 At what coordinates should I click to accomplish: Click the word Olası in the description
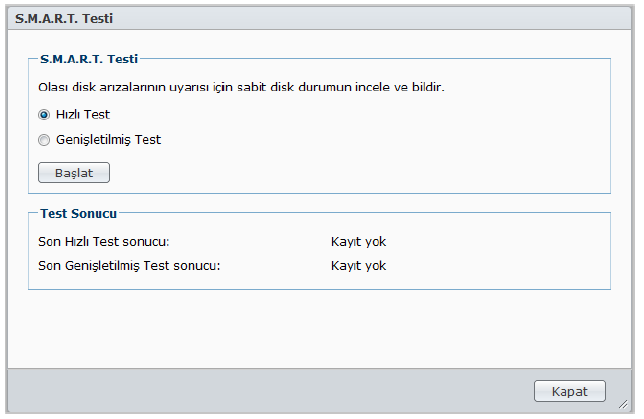click(x=53, y=87)
